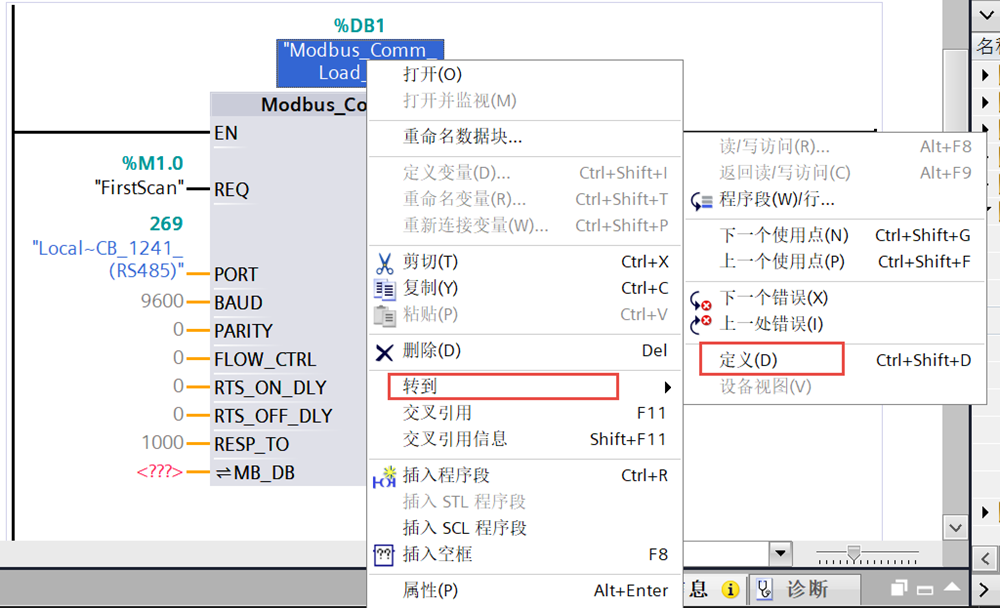1000x608 pixels.
Task: Expand the first tree item in right panel
Action: tap(986, 75)
